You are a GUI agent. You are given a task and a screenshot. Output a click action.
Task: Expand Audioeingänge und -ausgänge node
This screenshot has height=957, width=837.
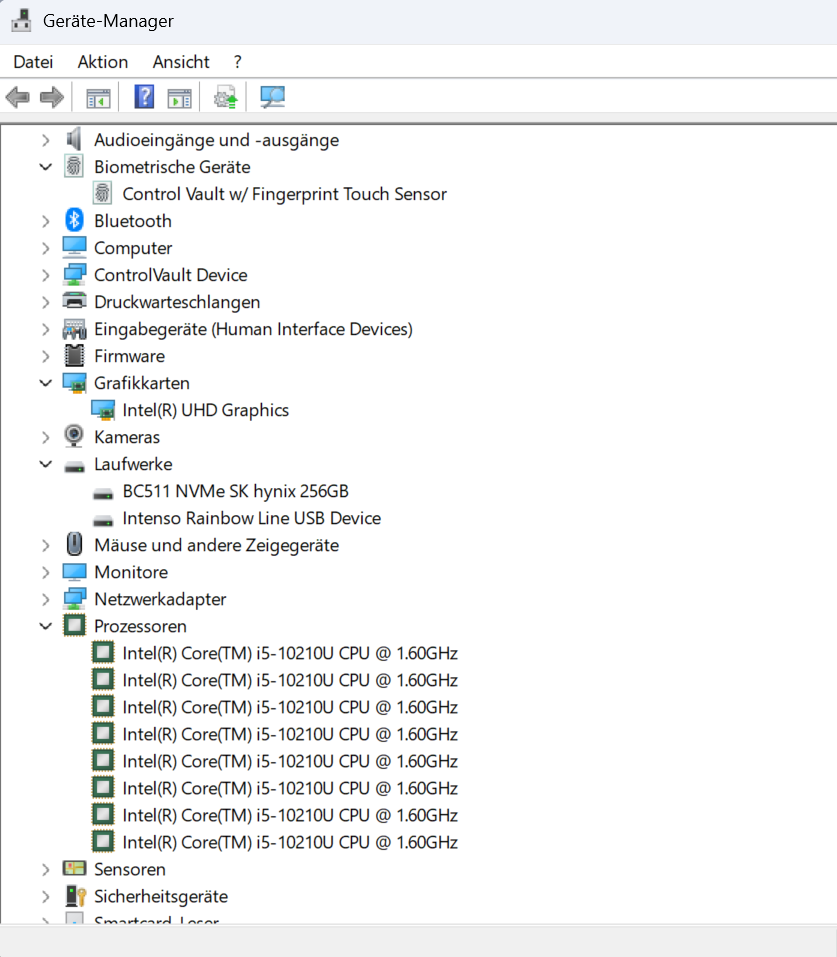(46, 140)
